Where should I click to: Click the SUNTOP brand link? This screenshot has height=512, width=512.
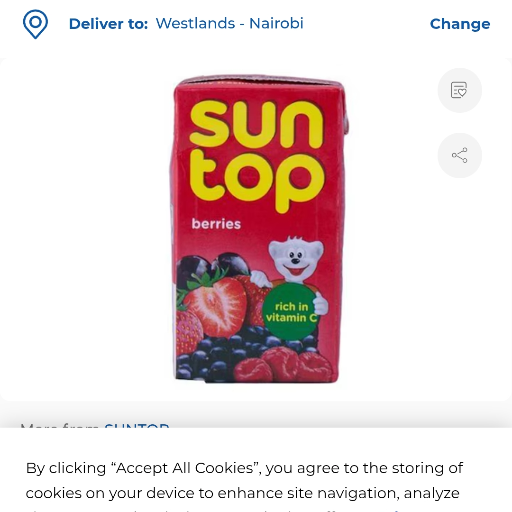137,425
